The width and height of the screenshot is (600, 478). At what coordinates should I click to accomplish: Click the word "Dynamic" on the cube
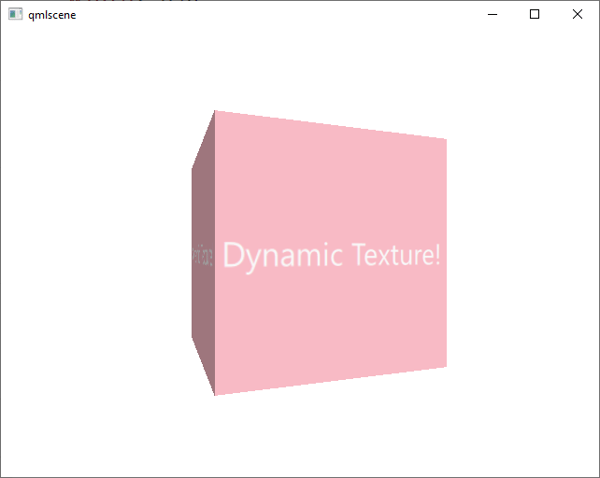pos(283,256)
